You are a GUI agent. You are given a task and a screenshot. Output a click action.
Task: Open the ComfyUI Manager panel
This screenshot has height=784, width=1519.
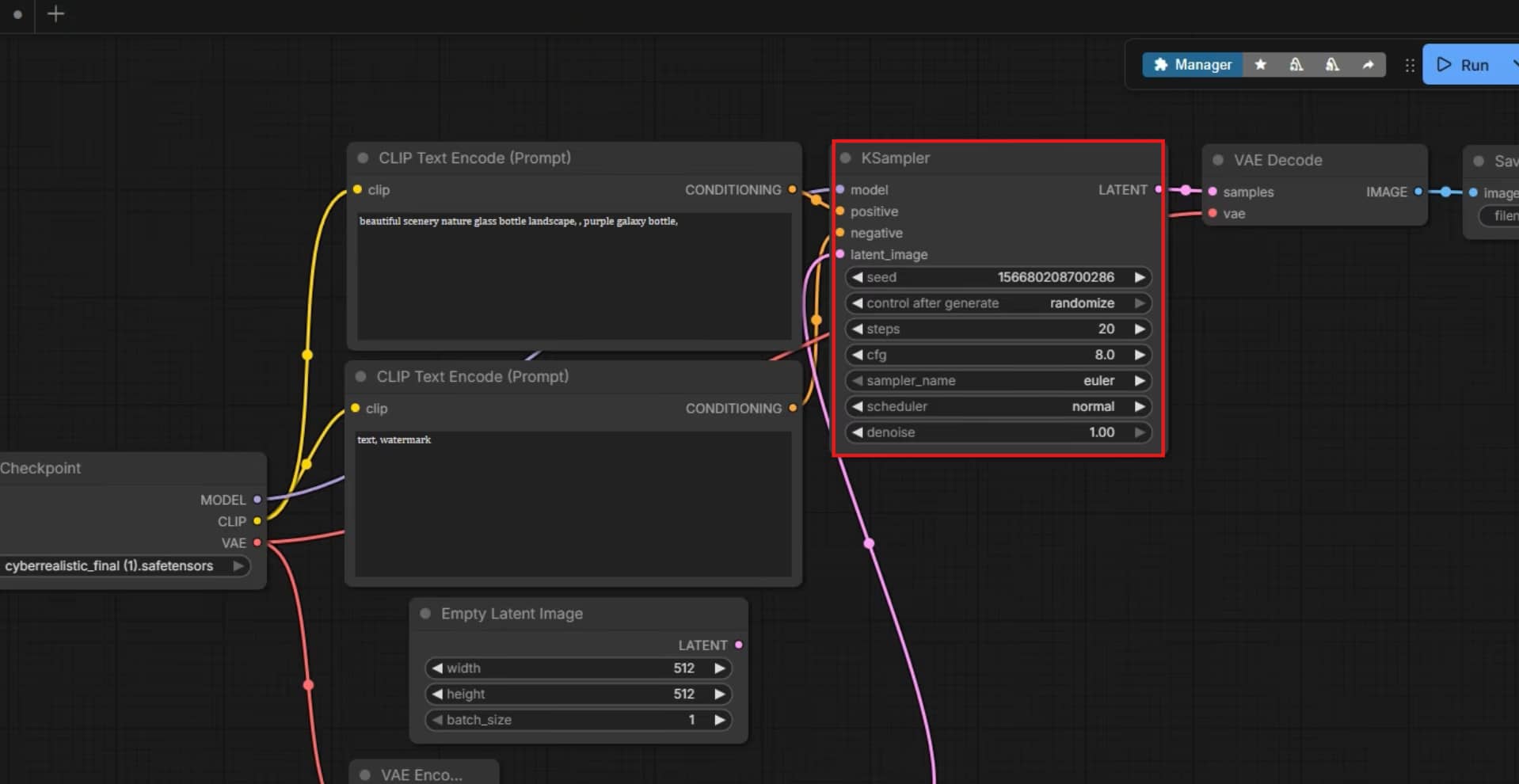(1192, 65)
